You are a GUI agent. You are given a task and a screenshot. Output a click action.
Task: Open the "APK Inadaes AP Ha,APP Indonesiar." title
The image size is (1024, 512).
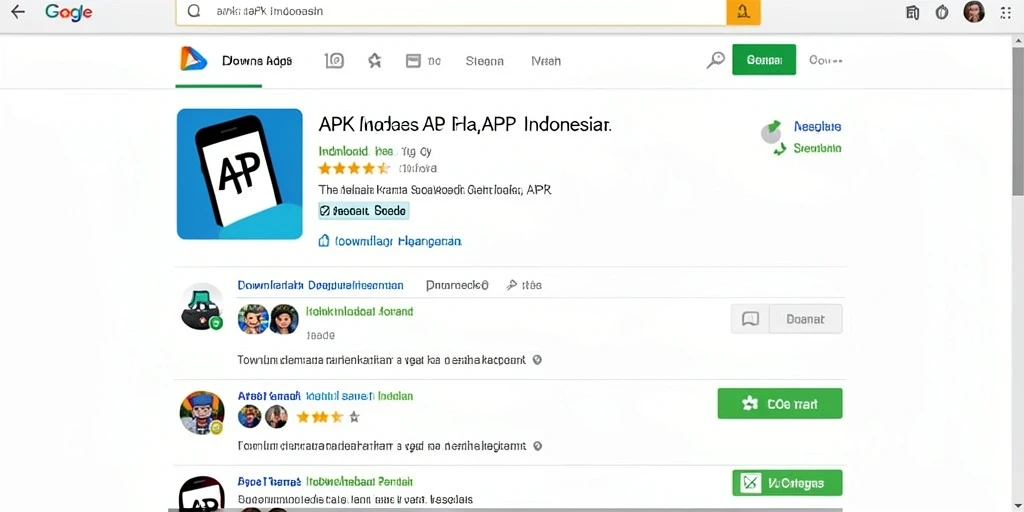point(465,124)
